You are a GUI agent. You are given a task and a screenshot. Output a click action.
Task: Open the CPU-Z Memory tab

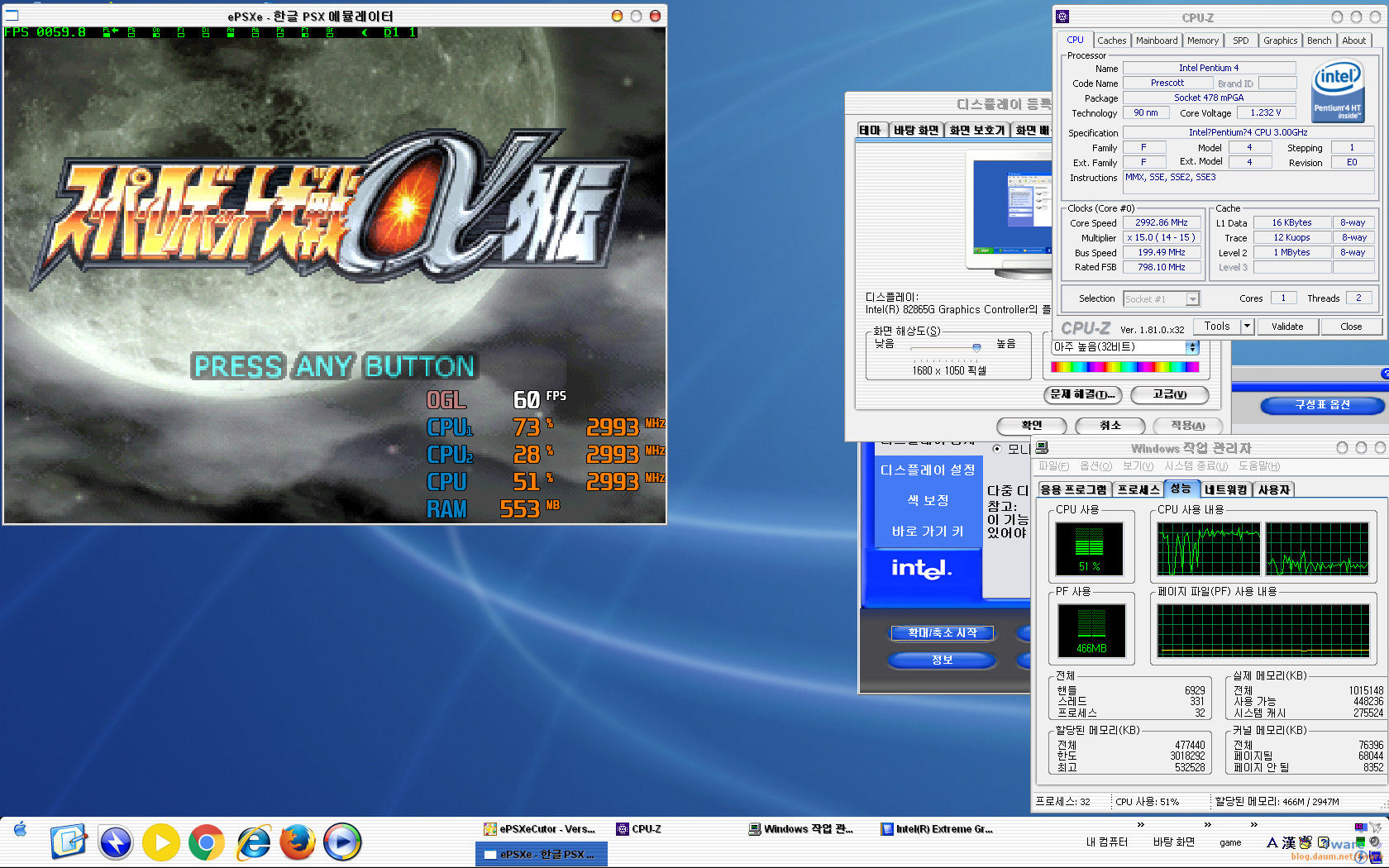(1203, 41)
